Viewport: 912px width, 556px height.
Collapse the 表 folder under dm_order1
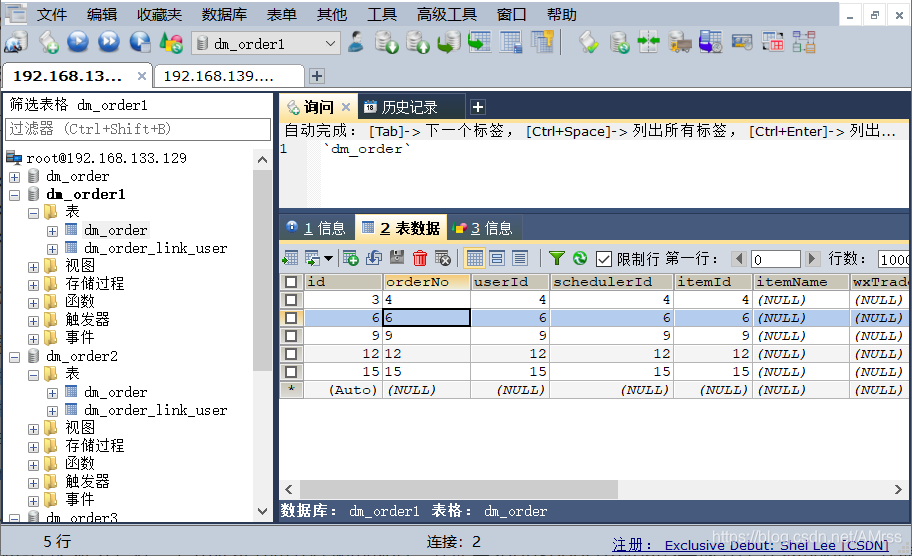(33, 213)
